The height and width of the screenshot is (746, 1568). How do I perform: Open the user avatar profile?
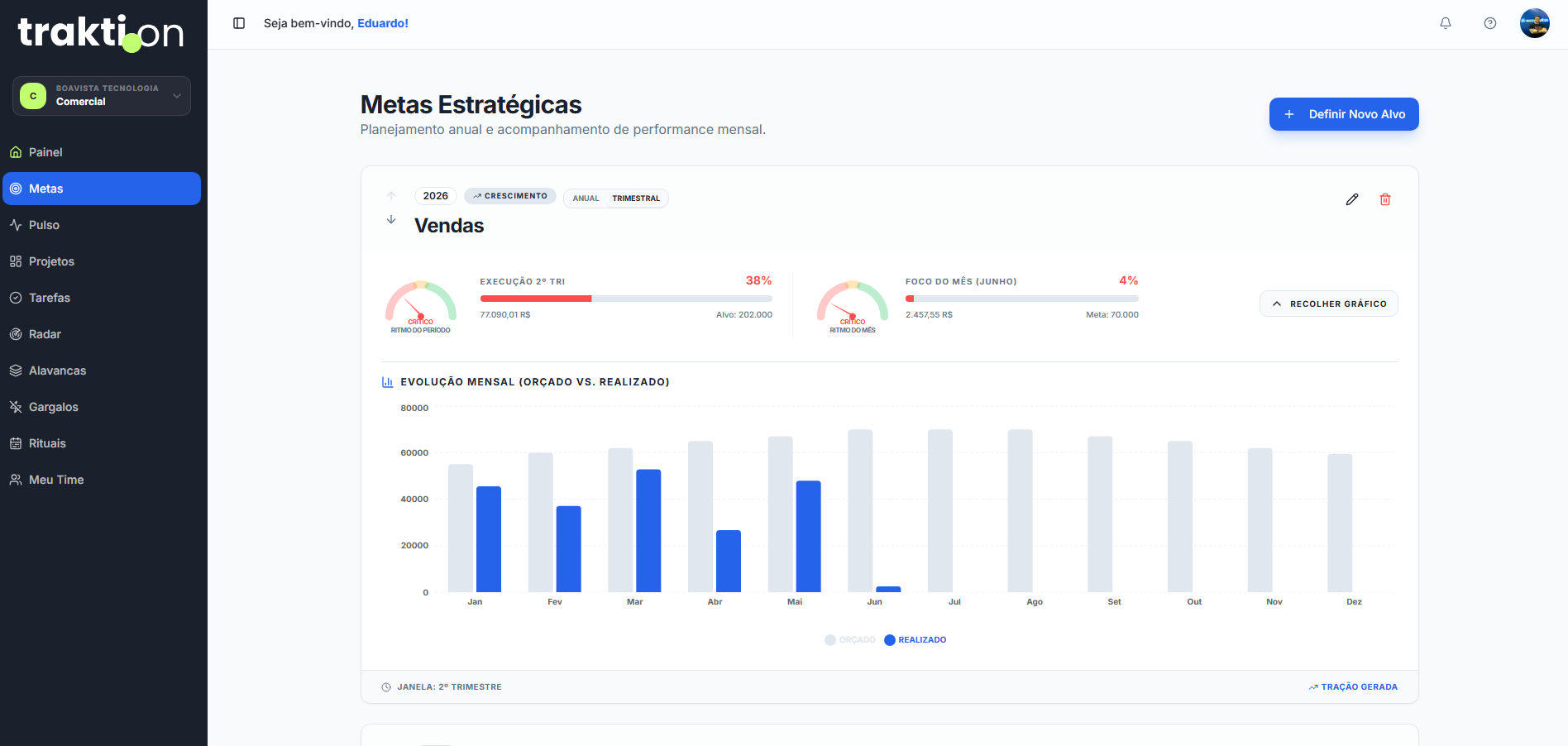coord(1535,23)
